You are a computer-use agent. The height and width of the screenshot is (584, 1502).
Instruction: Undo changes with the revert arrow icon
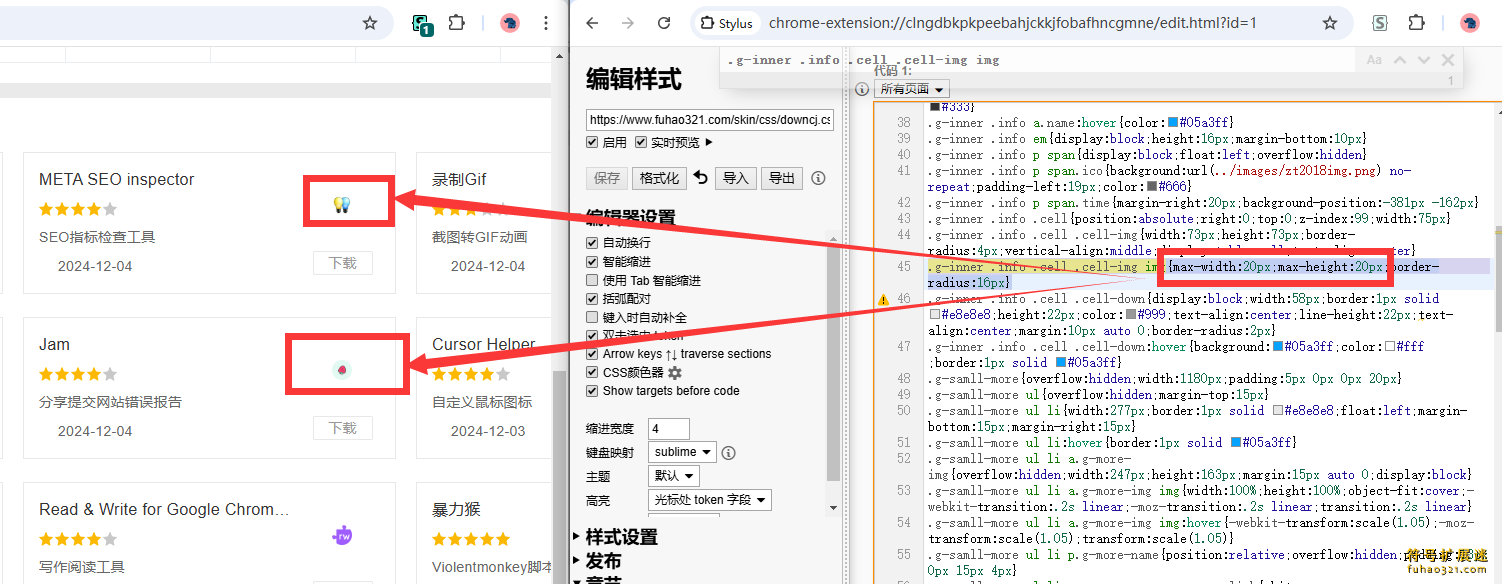click(x=700, y=178)
